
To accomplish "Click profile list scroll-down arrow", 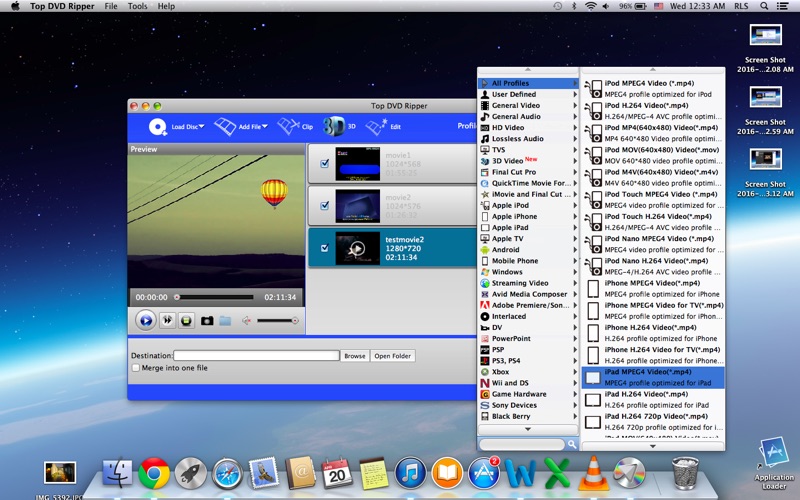I will coord(653,446).
